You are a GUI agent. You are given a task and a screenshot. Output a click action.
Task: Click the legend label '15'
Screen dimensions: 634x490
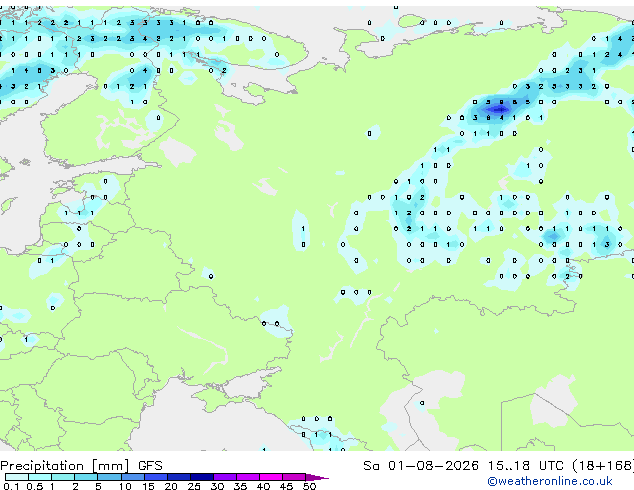coord(148,486)
